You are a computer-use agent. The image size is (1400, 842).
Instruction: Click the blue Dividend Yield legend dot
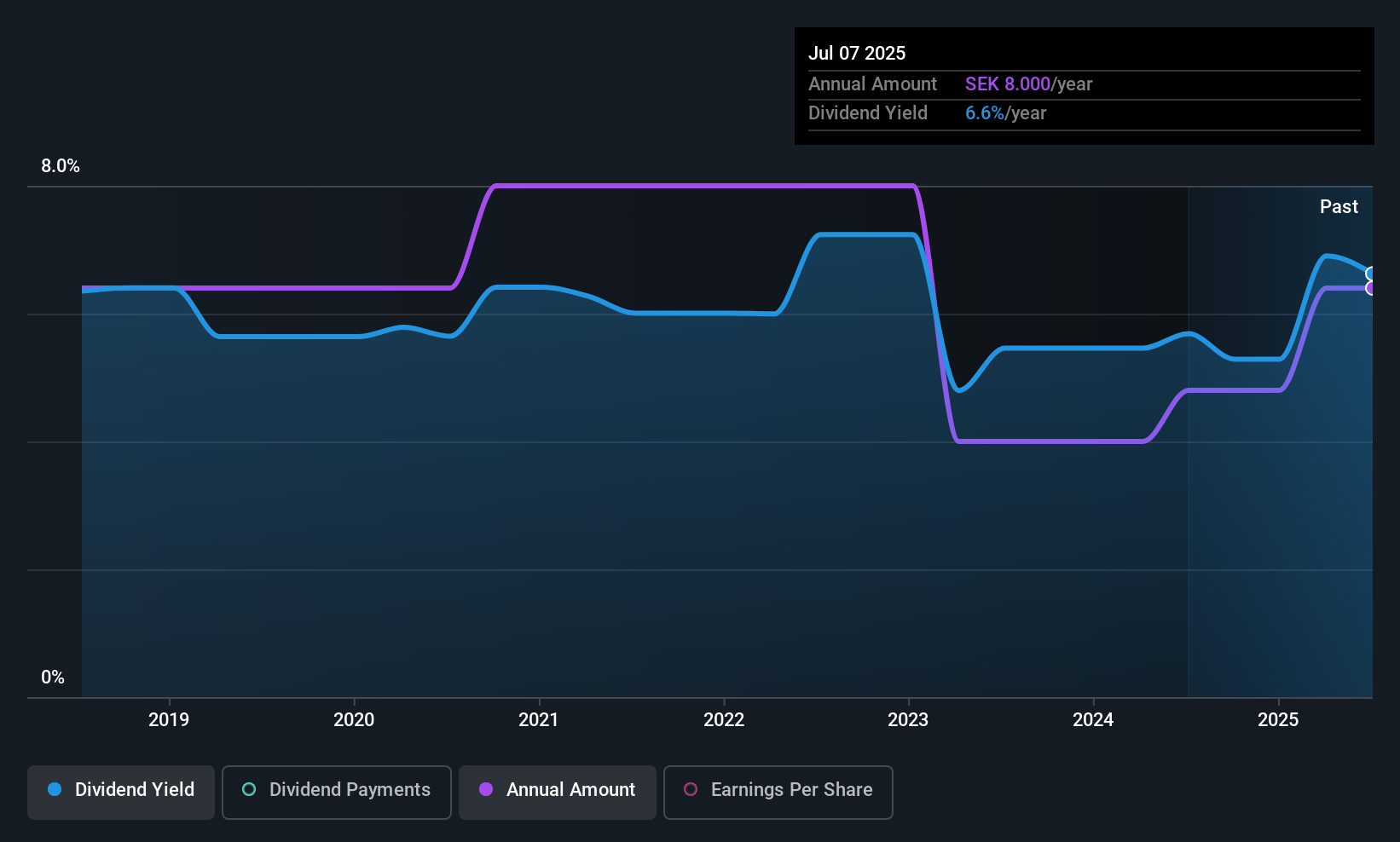[x=55, y=790]
